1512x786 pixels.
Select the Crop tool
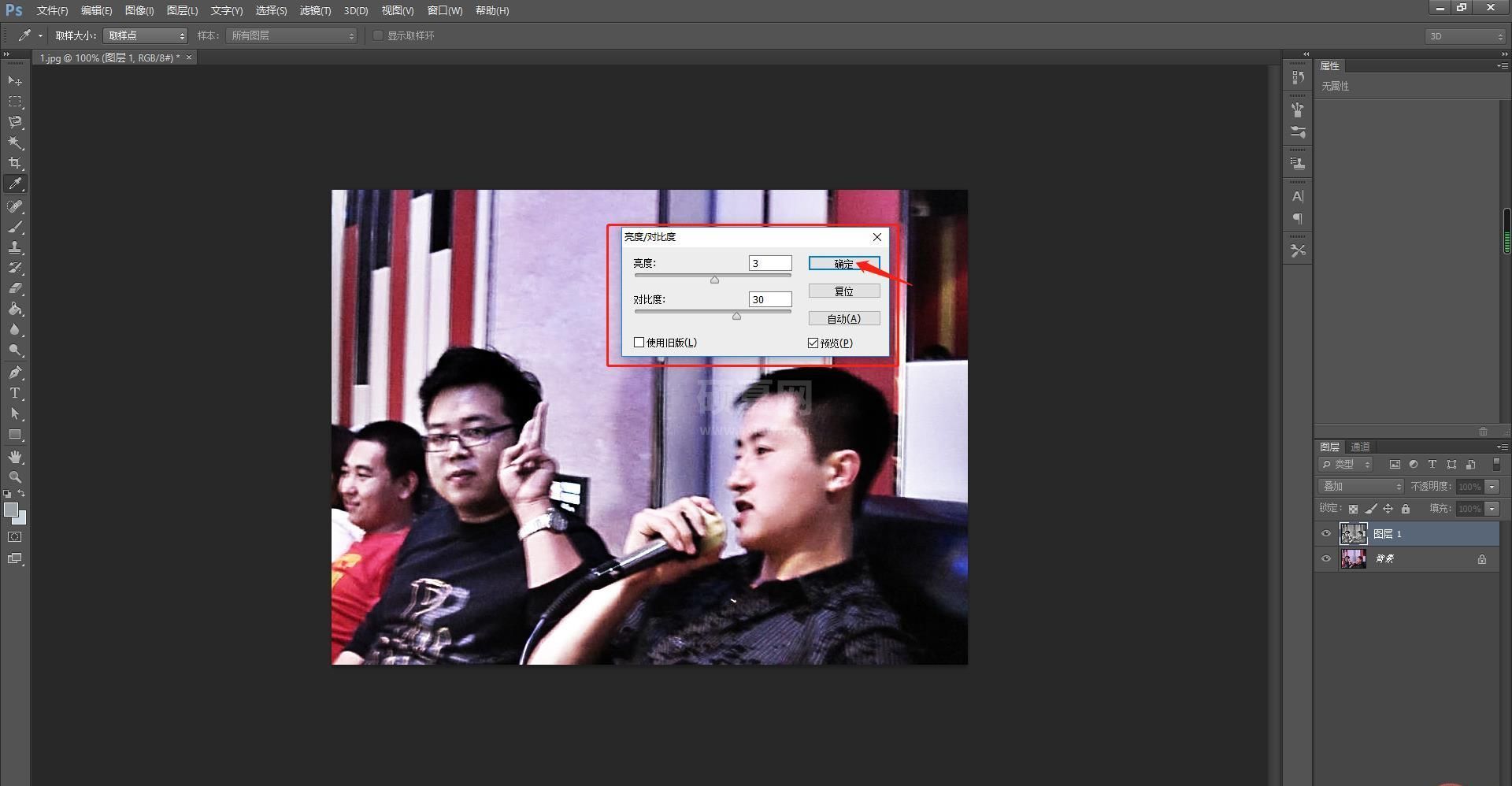15,163
